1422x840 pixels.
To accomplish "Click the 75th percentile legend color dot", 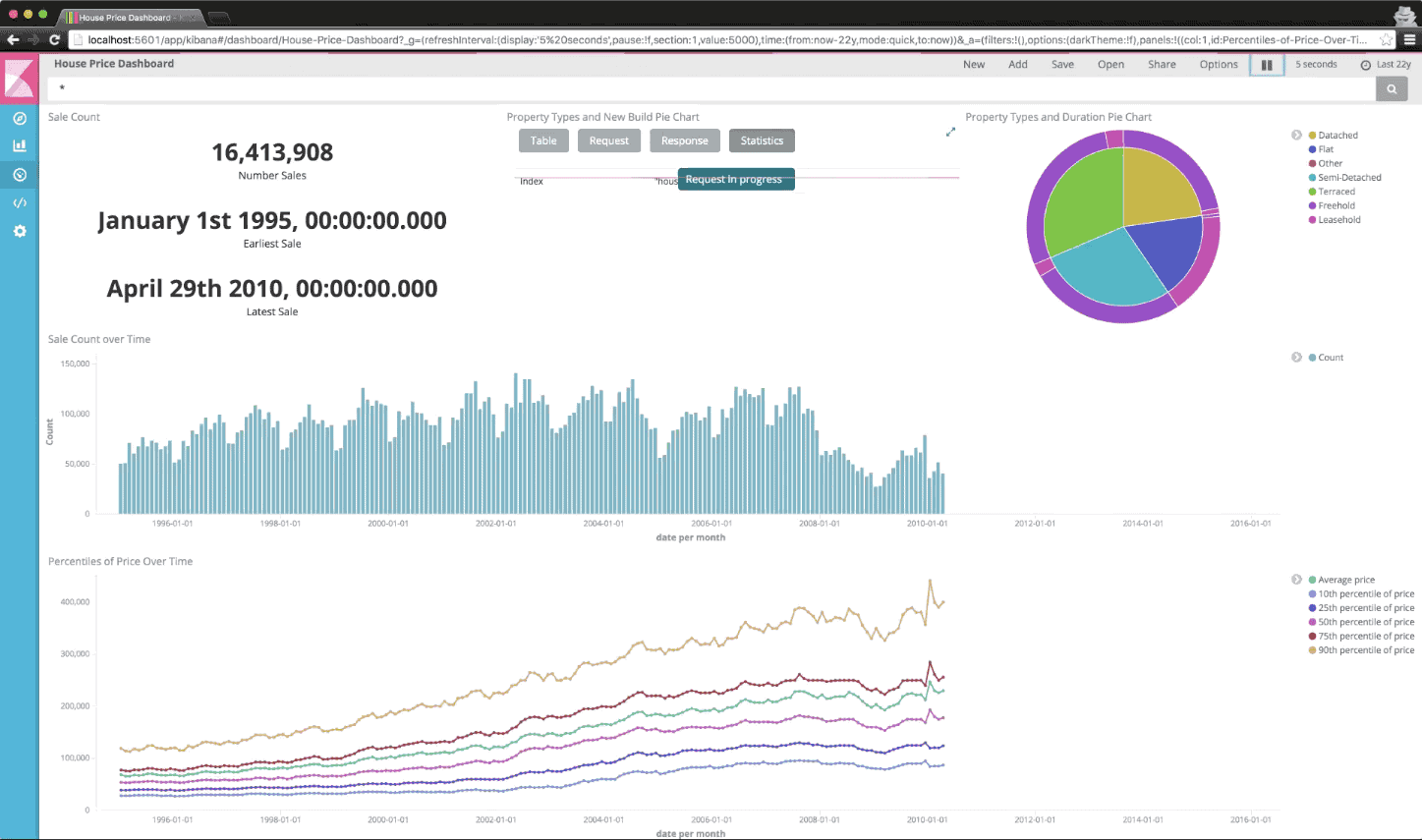I will click(x=1312, y=636).
